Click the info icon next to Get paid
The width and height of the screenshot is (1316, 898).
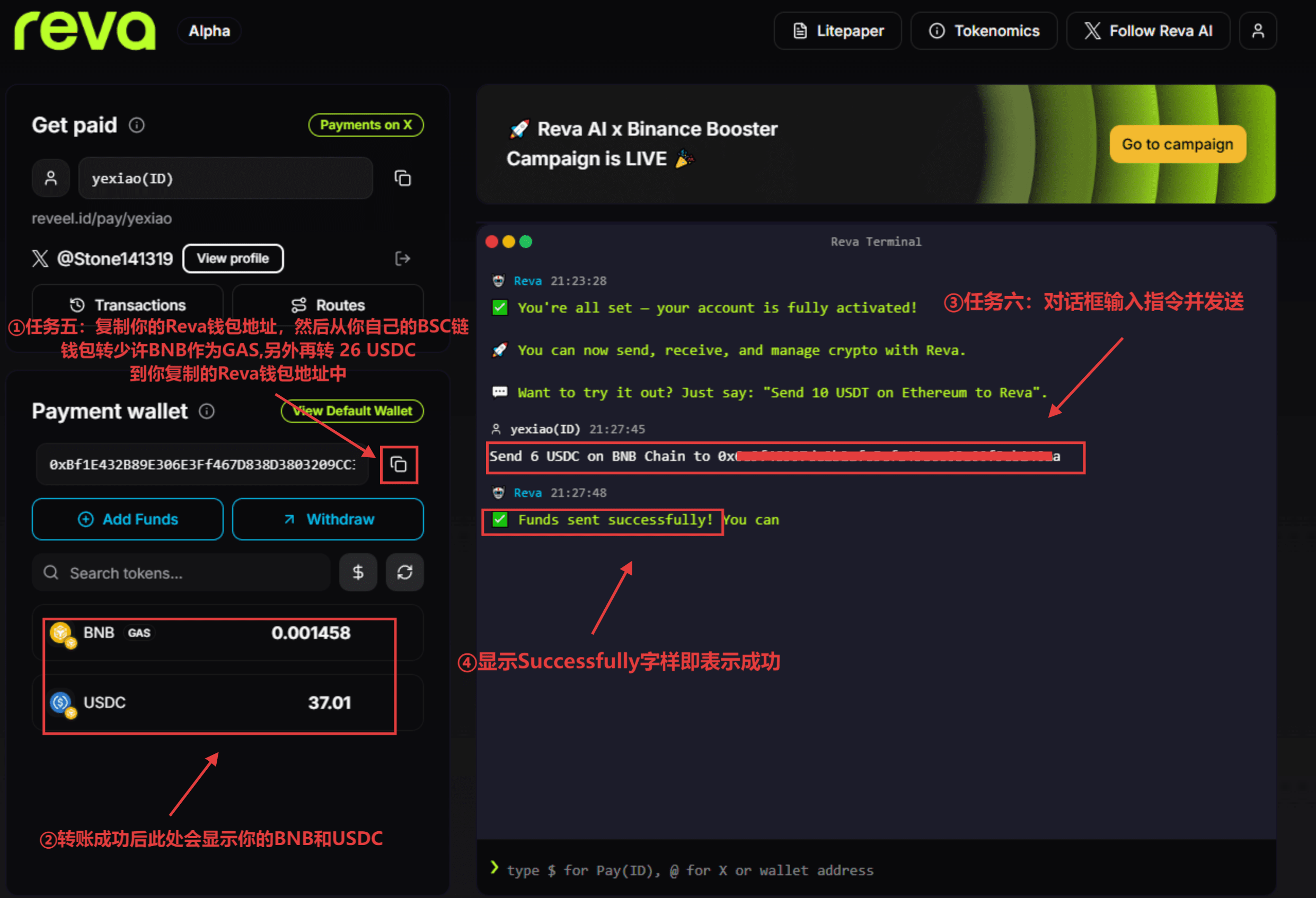pos(136,125)
